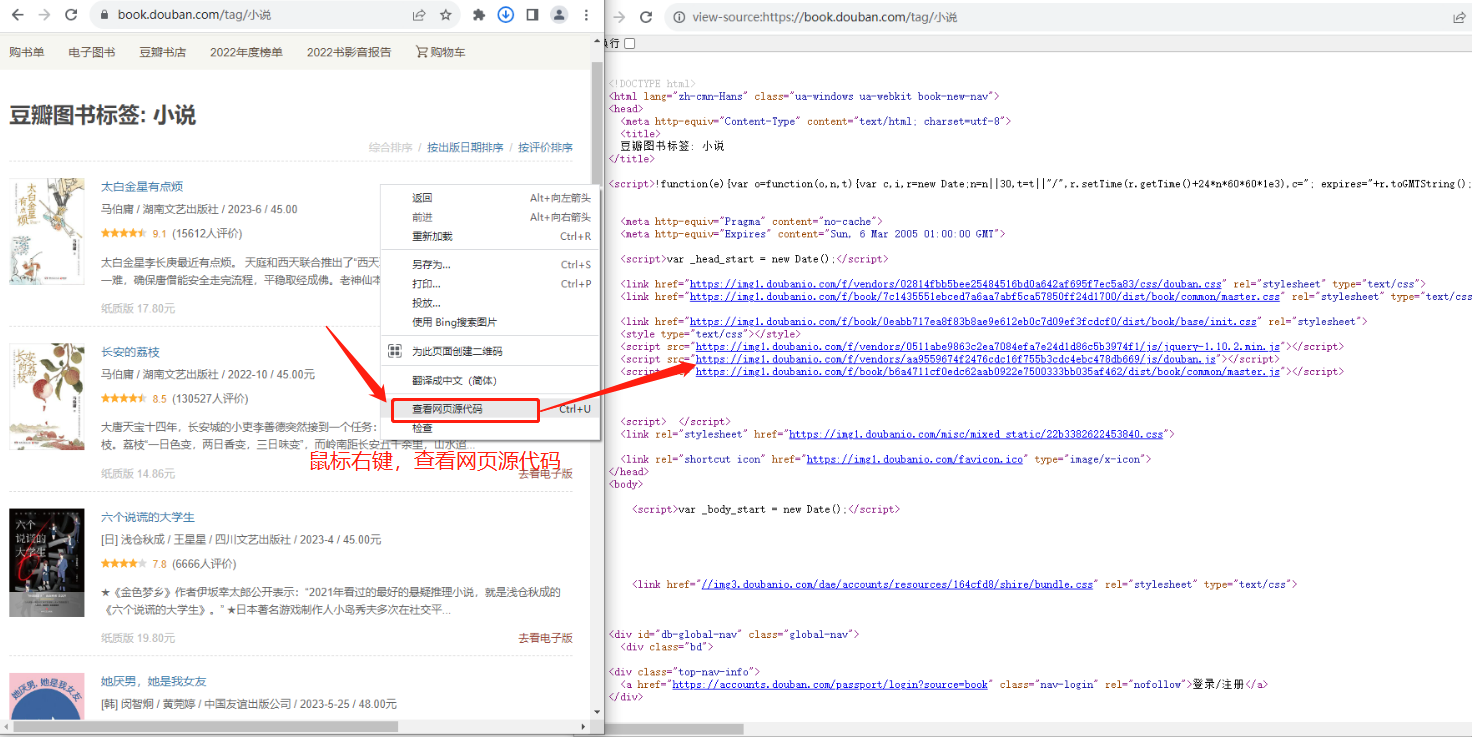This screenshot has width=1481, height=737.
Task: Click the Douban page horizontal scrollbar
Action: pyautogui.click(x=203, y=727)
